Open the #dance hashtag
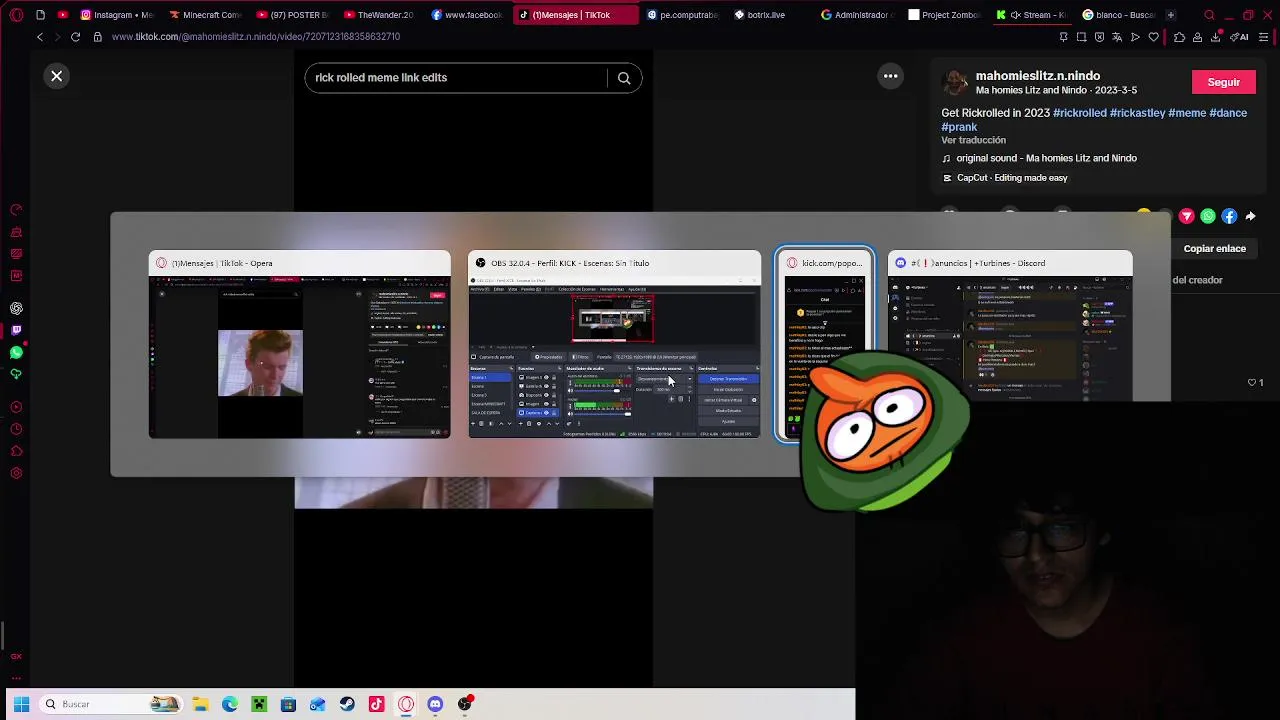Viewport: 1280px width, 720px height. pos(1228,113)
